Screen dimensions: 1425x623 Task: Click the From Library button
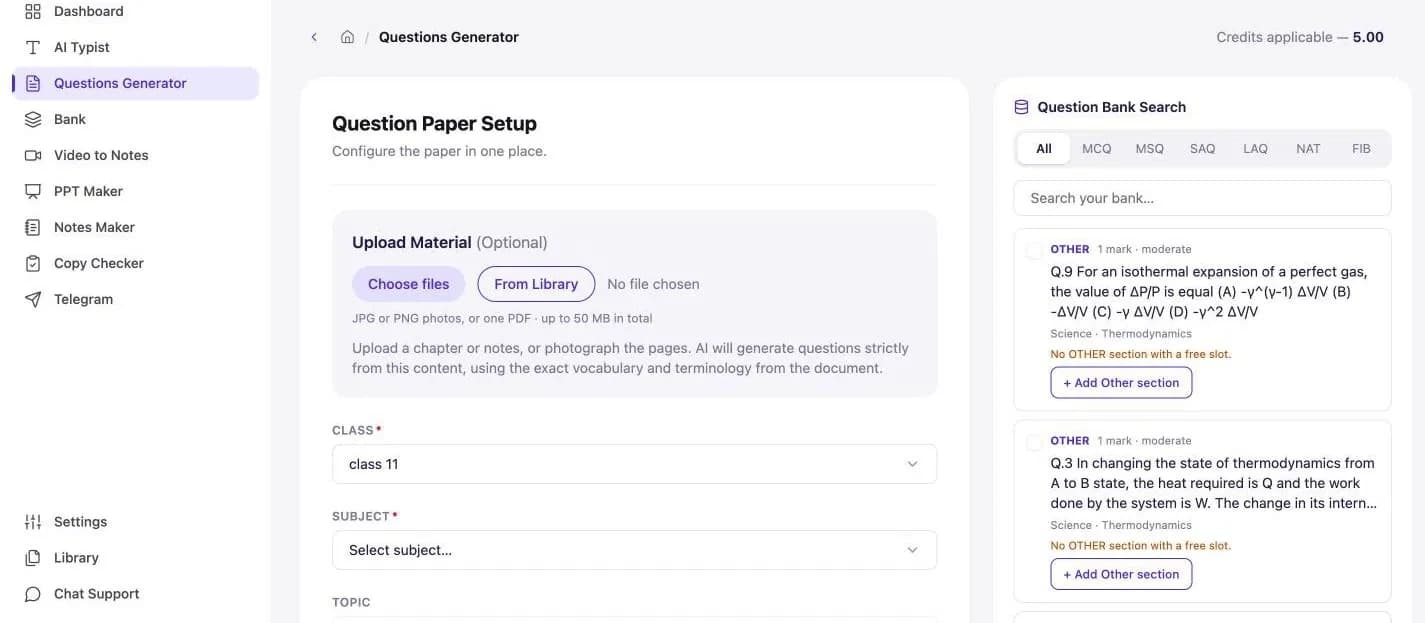click(536, 284)
